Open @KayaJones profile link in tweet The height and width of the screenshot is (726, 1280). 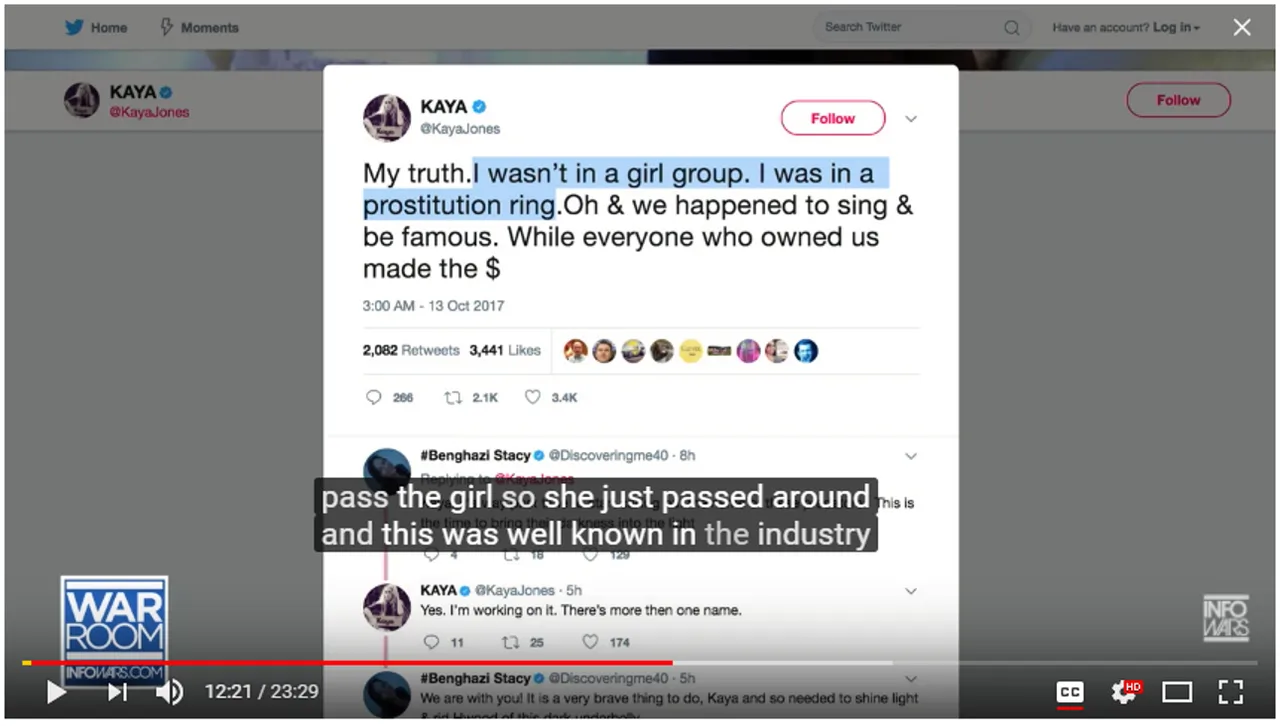[x=460, y=129]
